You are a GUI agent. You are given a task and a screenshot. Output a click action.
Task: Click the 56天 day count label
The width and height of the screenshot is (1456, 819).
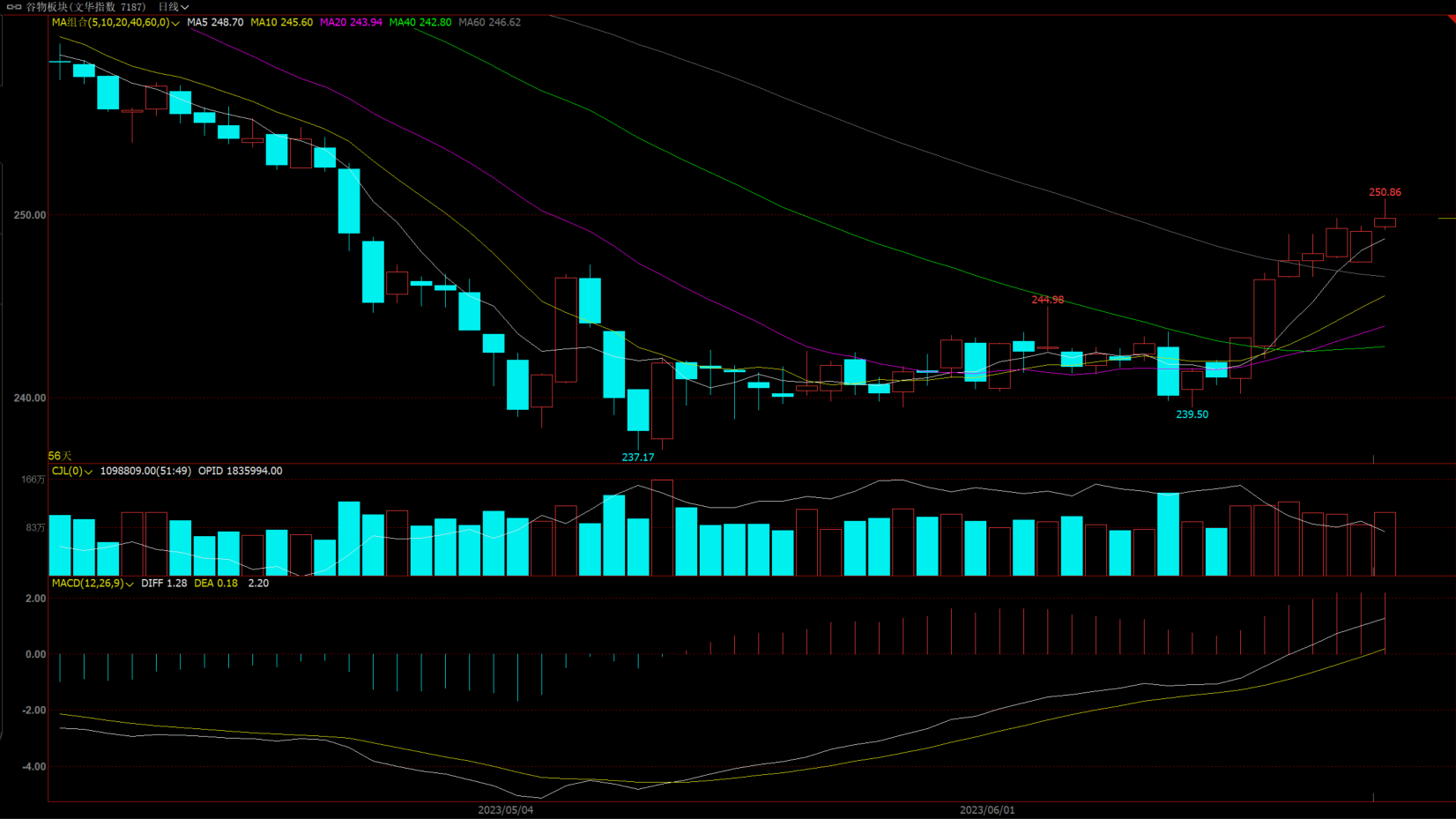[x=60, y=456]
